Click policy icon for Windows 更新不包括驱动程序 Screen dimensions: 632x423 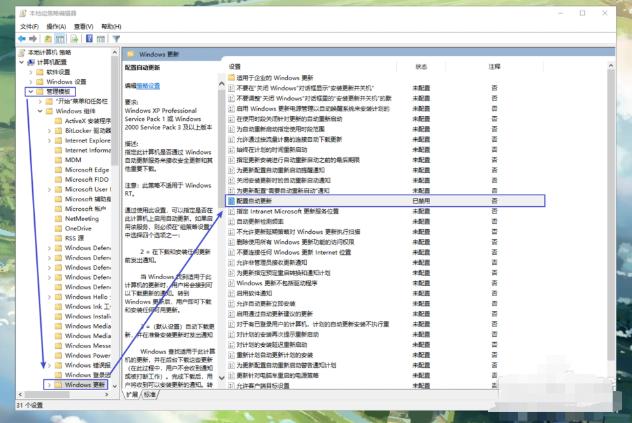coord(231,283)
